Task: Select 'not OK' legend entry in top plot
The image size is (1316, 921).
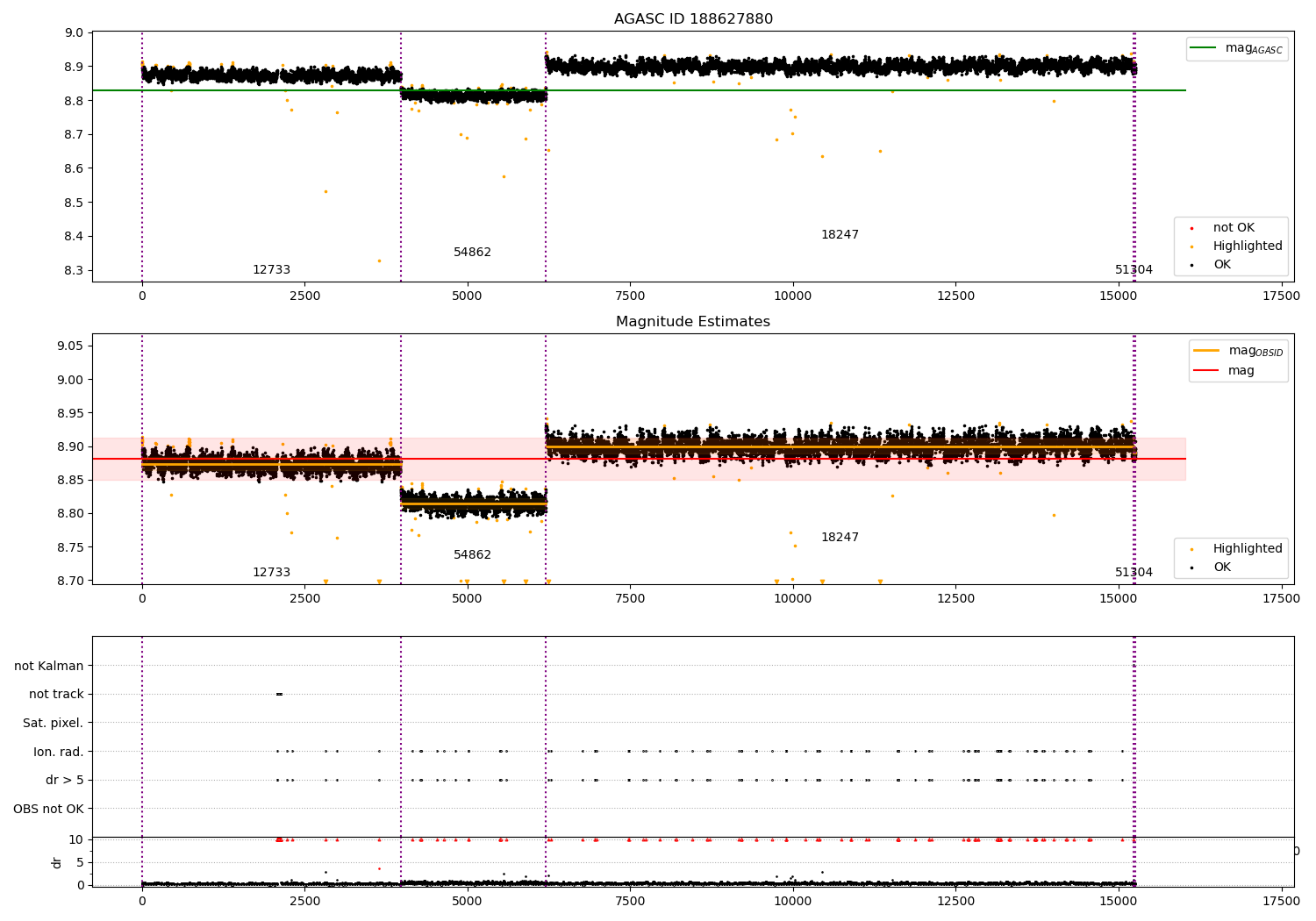Action: [x=1234, y=228]
